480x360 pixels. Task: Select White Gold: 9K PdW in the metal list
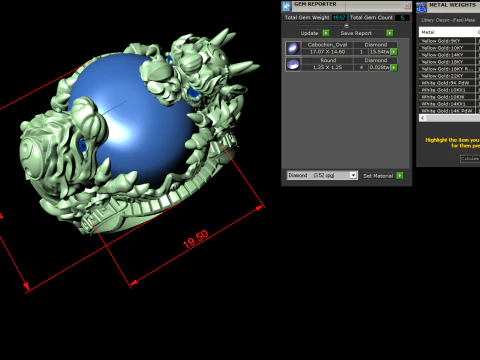click(x=447, y=83)
